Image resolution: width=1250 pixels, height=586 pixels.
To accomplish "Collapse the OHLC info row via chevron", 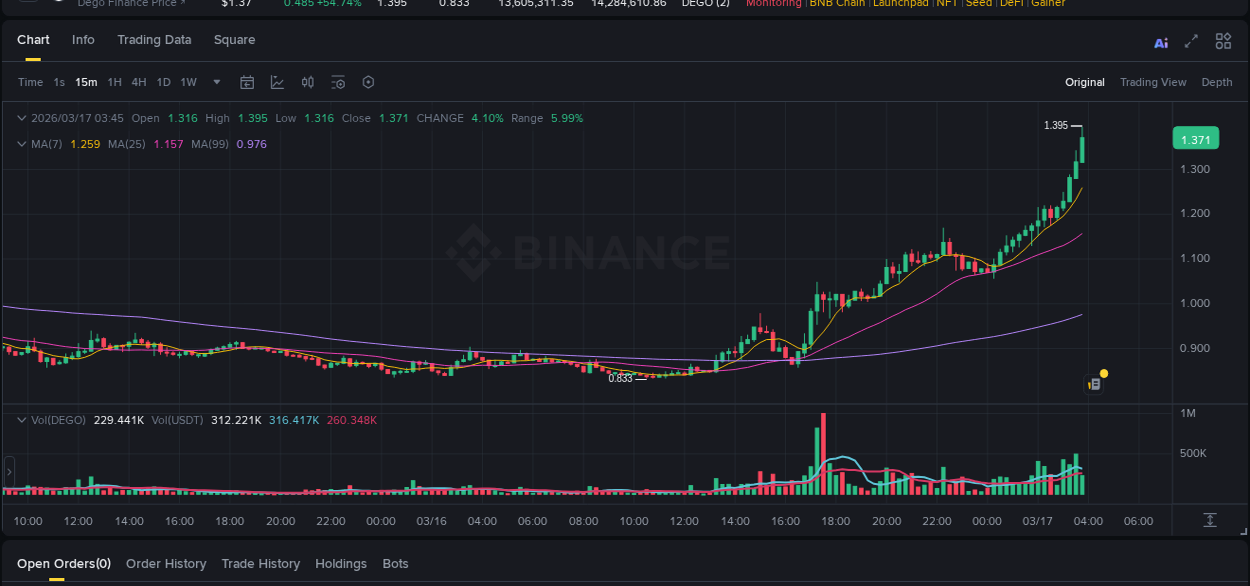I will pos(20,117).
